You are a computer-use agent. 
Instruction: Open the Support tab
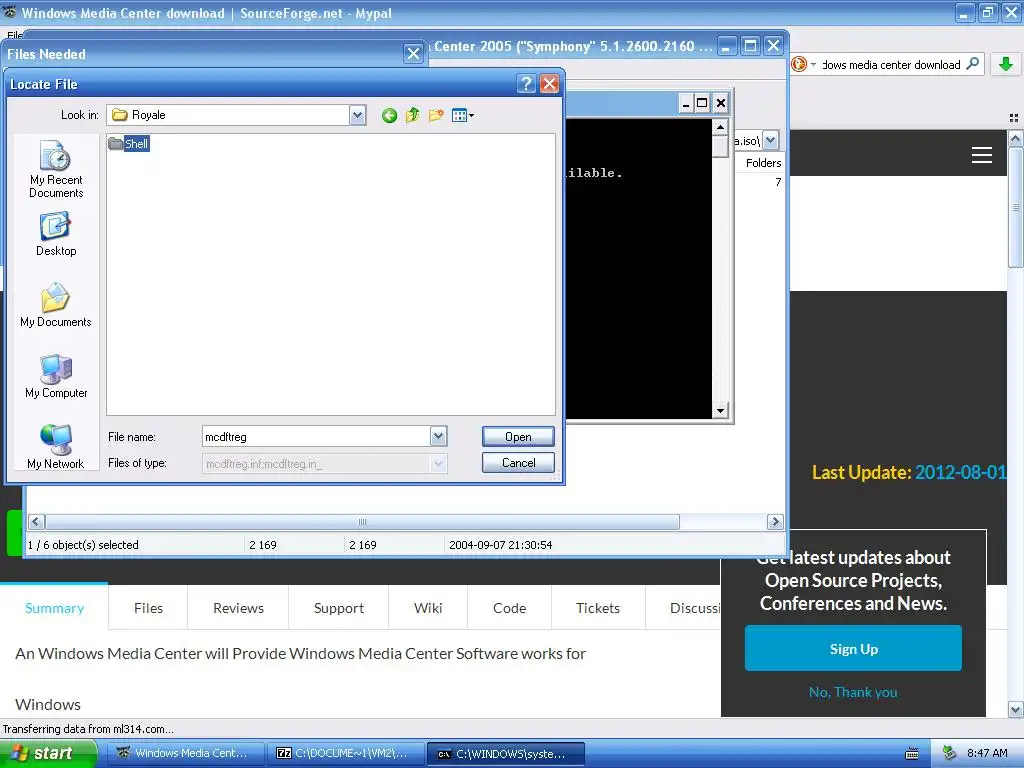[339, 608]
